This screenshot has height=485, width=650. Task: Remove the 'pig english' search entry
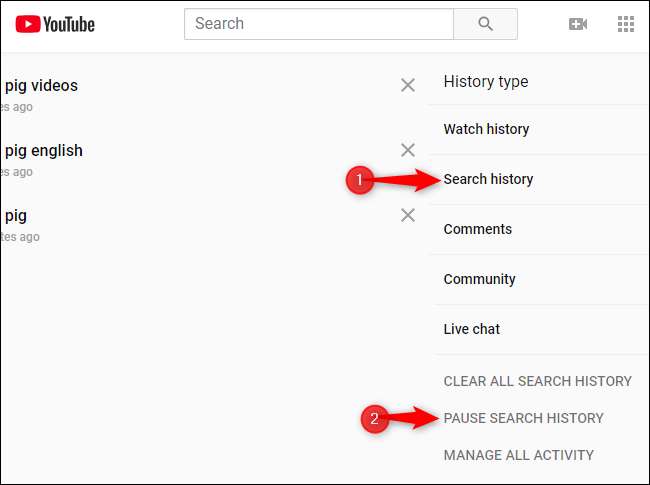[408, 151]
